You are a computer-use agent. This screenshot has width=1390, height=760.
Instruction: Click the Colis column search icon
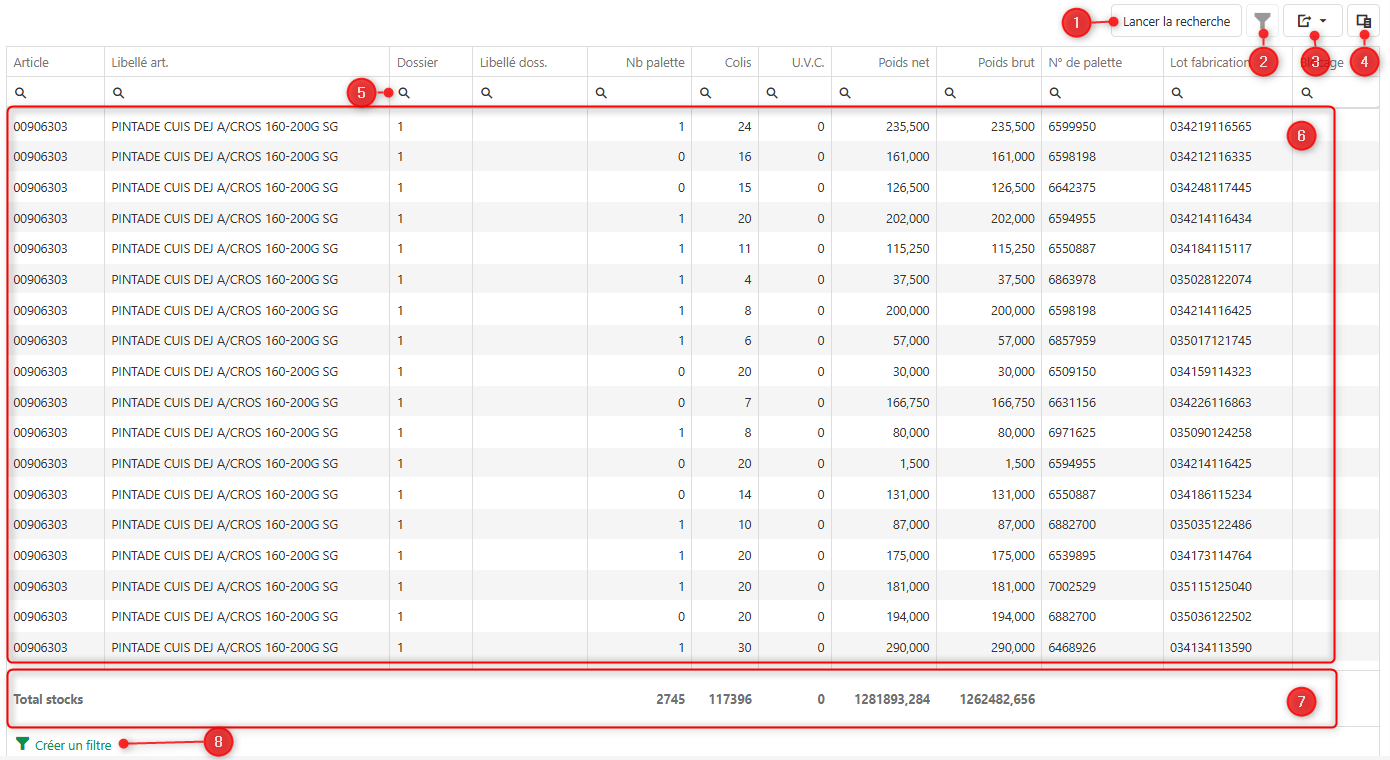[x=705, y=93]
